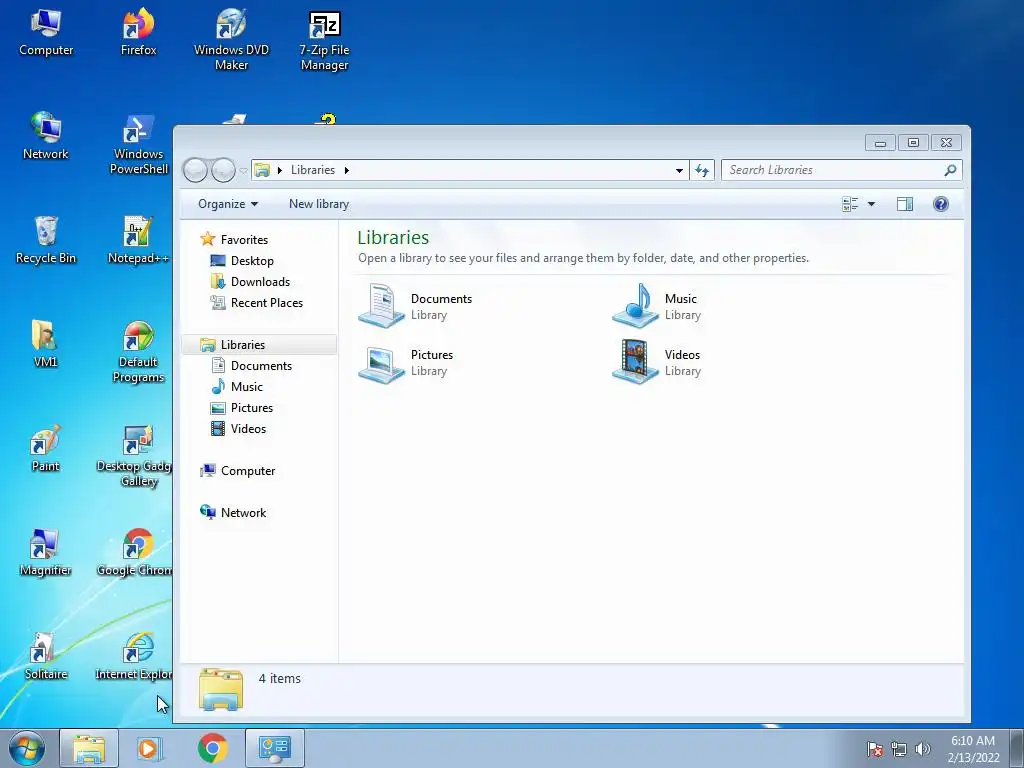This screenshot has width=1024, height=768.
Task: Select the VM1 folder icon
Action: pyautogui.click(x=45, y=344)
